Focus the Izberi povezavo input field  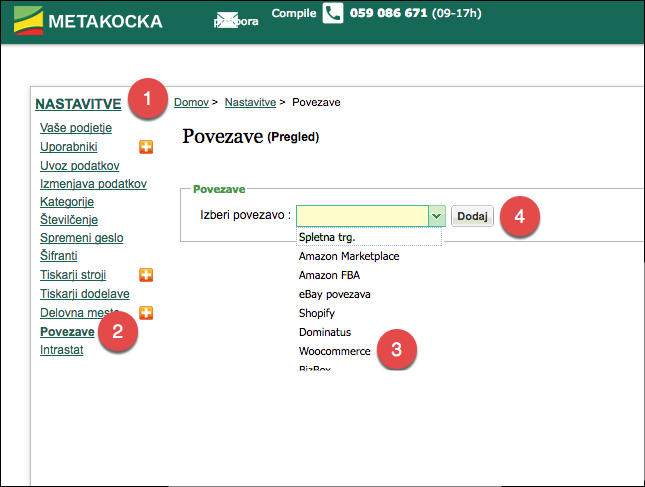pyautogui.click(x=362, y=216)
